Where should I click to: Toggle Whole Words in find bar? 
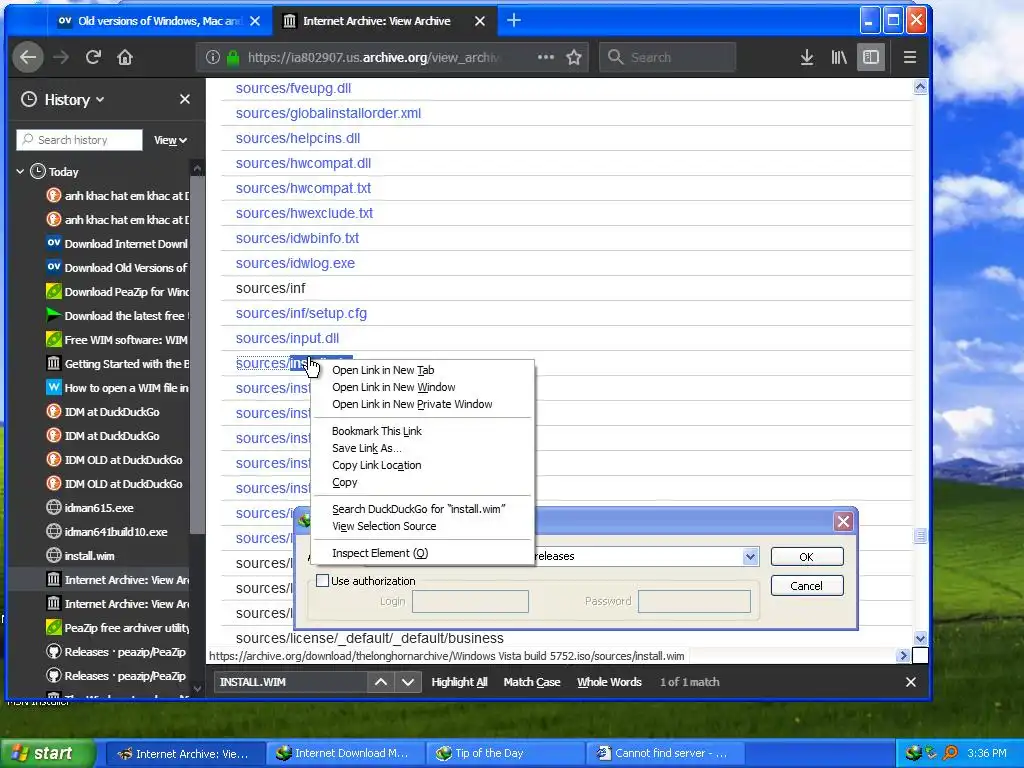(x=609, y=682)
